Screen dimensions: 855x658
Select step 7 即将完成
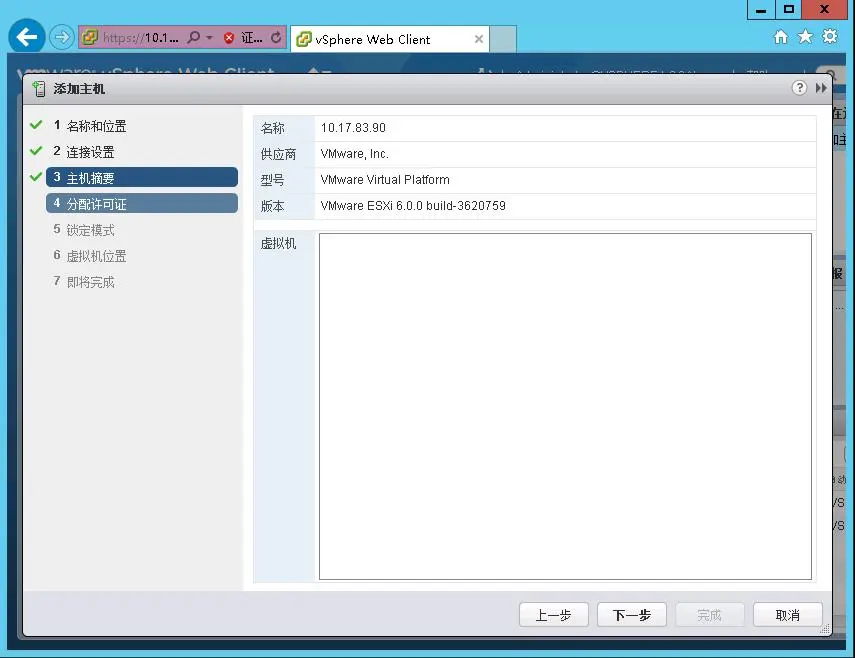click(x=142, y=282)
